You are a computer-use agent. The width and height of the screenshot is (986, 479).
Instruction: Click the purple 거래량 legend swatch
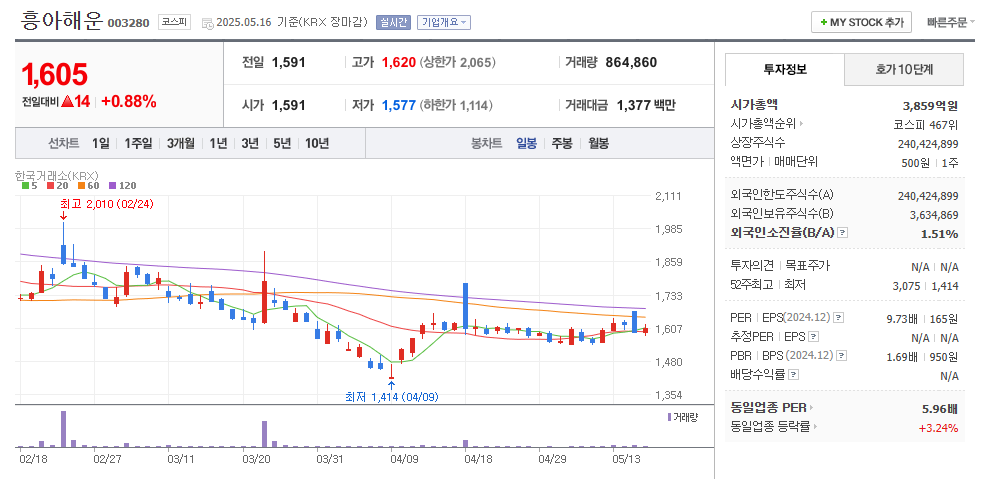point(669,417)
